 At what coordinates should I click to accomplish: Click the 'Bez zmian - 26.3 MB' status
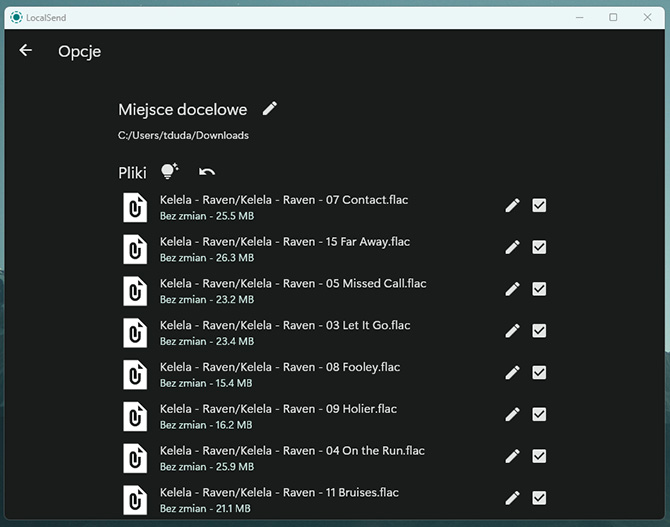coord(207,258)
